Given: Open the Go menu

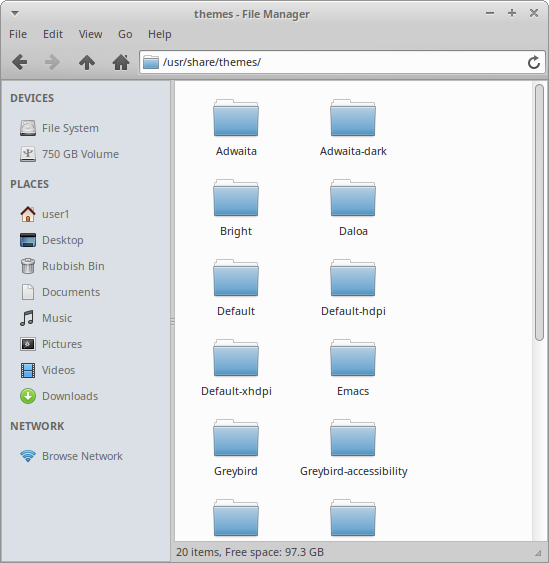Looking at the screenshot, I should [x=125, y=34].
